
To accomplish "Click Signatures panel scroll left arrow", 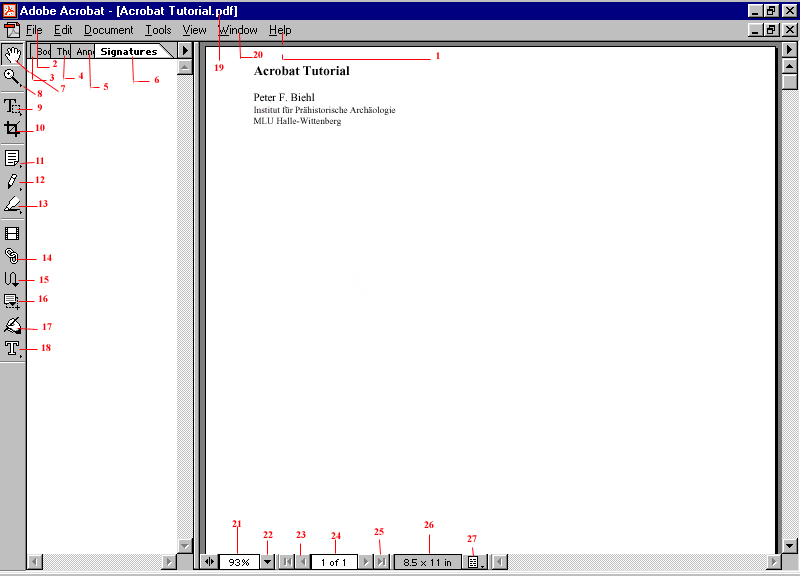I will point(35,562).
